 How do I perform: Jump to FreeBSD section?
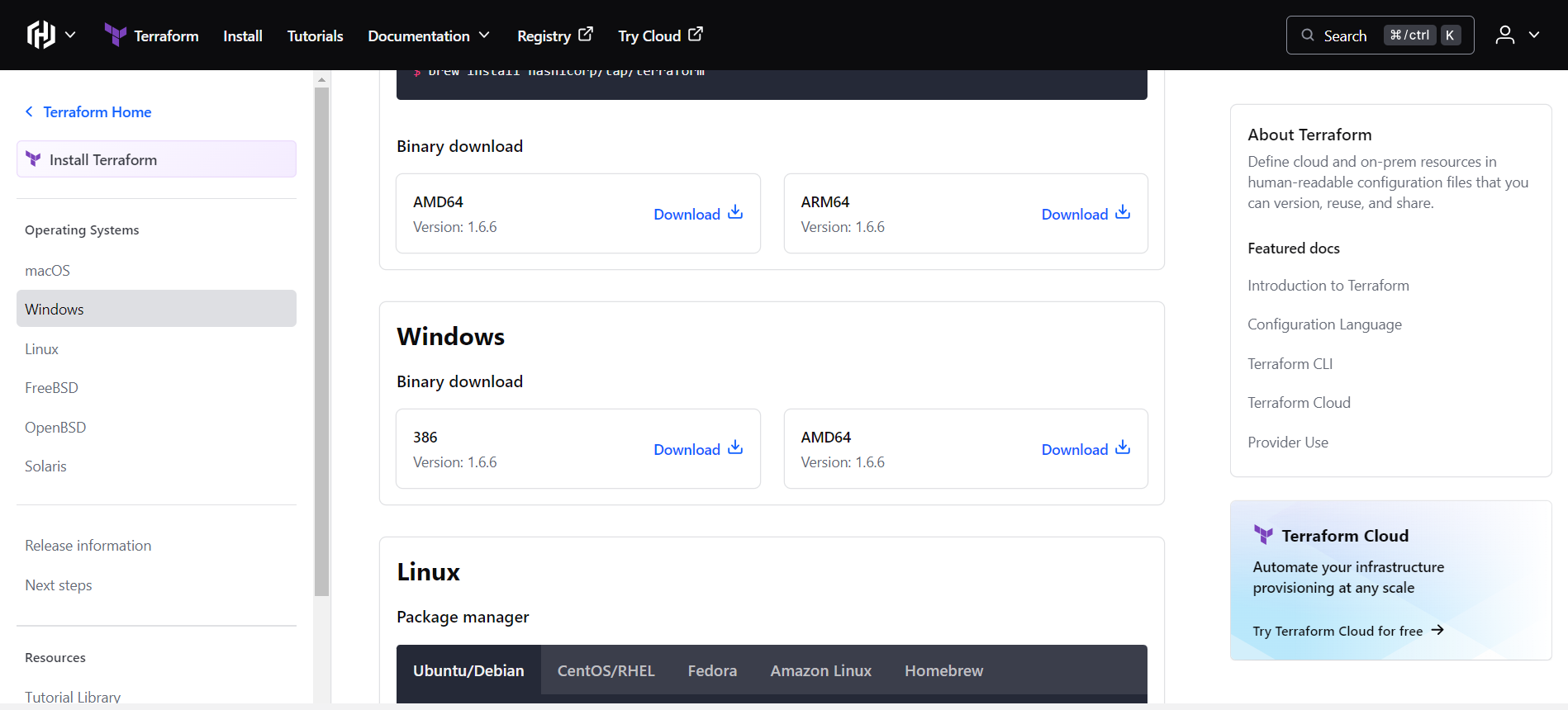[51, 387]
